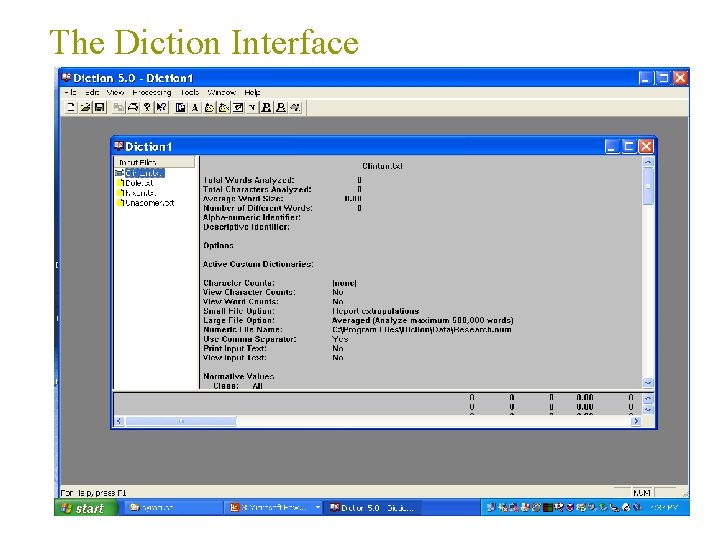This screenshot has height=540, width=720.
Task: Click the 'Numeric File Name:' label
Action: click(243, 330)
